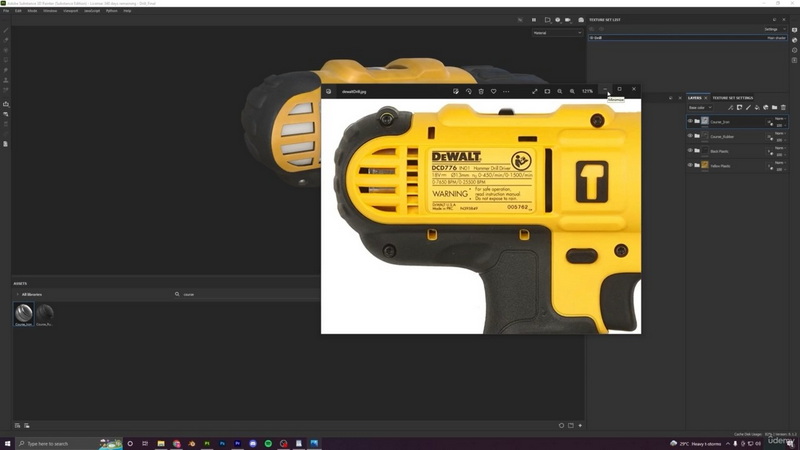Image resolution: width=800 pixels, height=450 pixels.
Task: Select the Projection tool
Action: (x=6, y=51)
